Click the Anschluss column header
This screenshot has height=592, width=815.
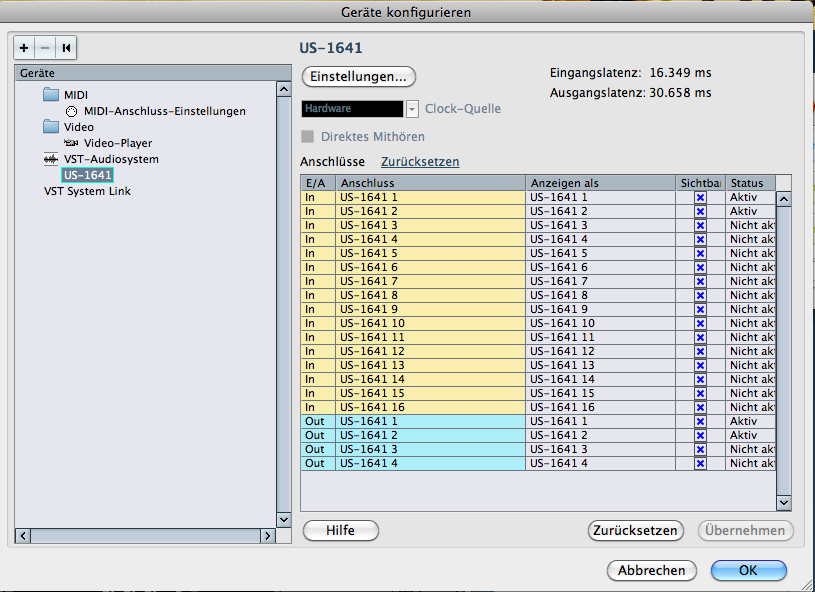430,183
